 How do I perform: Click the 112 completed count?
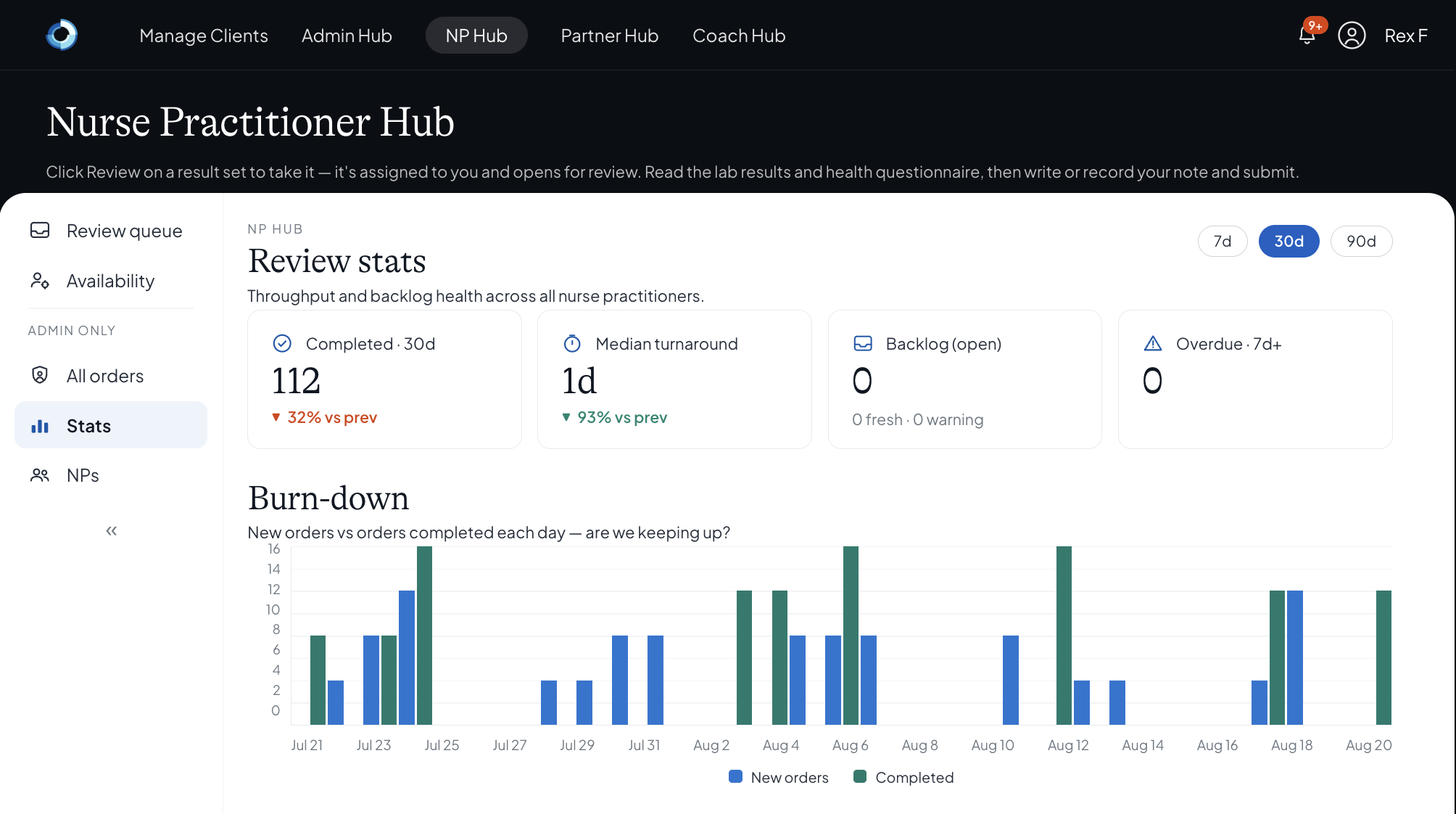(x=296, y=381)
